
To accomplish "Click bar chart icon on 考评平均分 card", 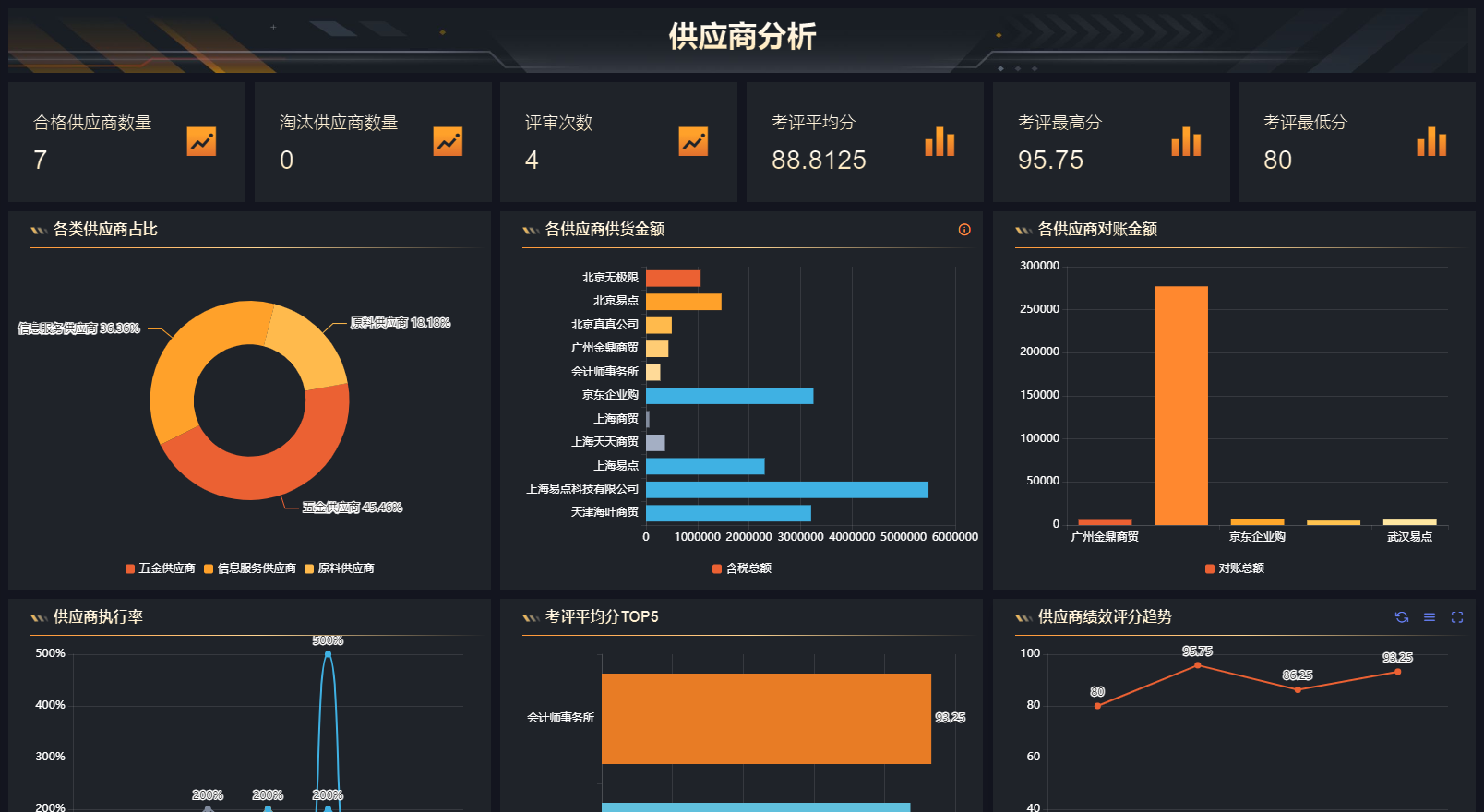I will [x=939, y=142].
